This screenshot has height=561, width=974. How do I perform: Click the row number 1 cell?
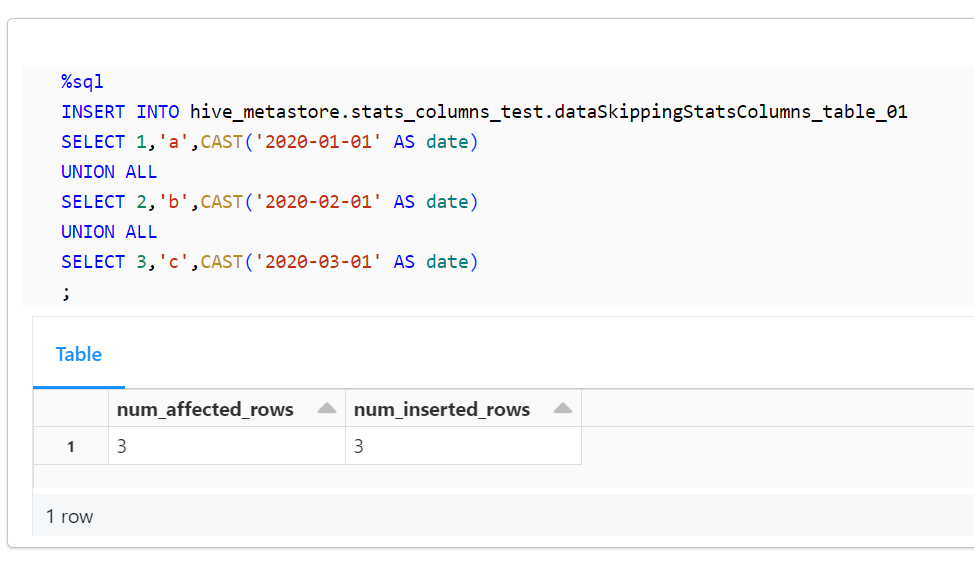(x=70, y=446)
